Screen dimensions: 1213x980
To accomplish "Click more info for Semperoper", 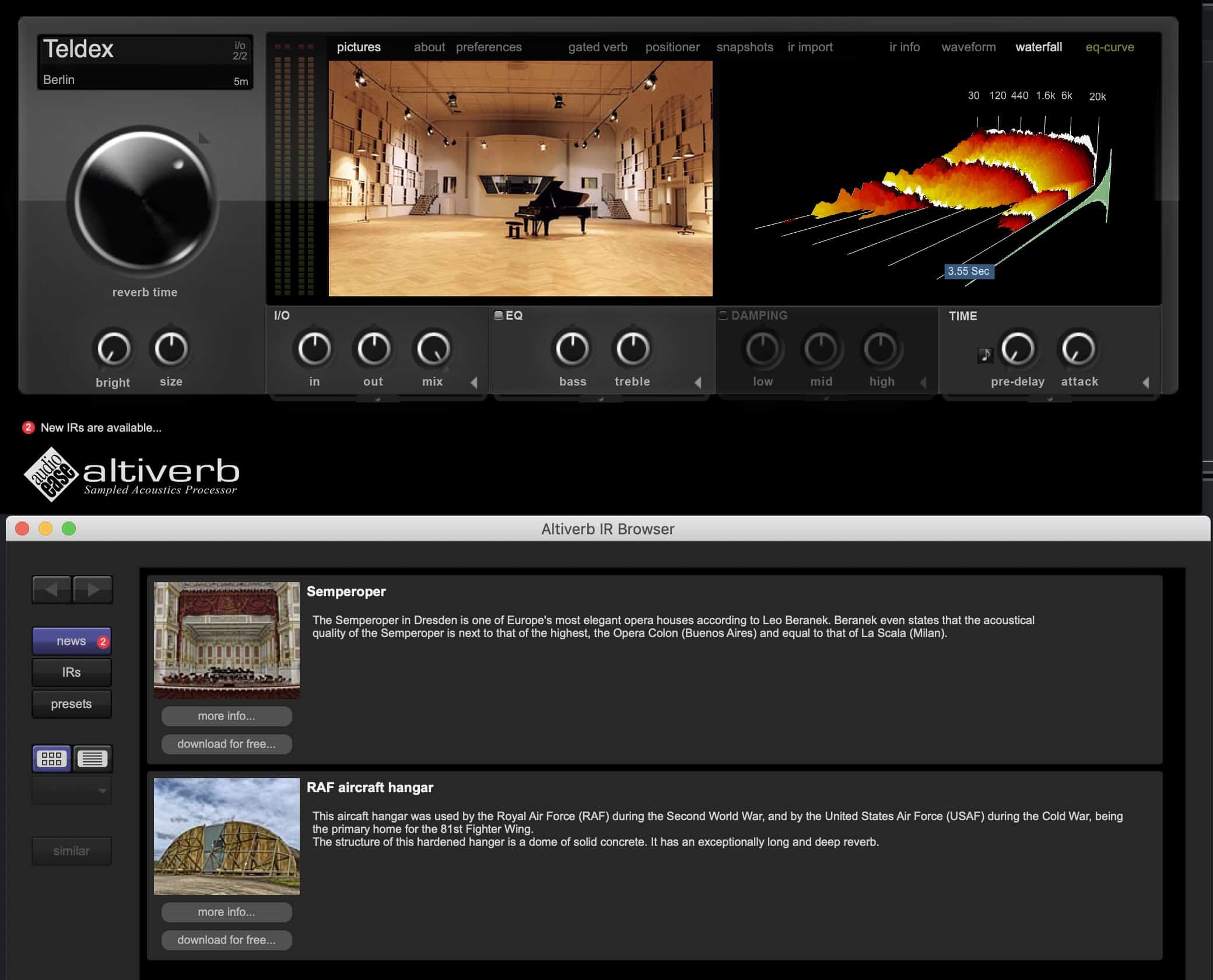I will click(227, 716).
